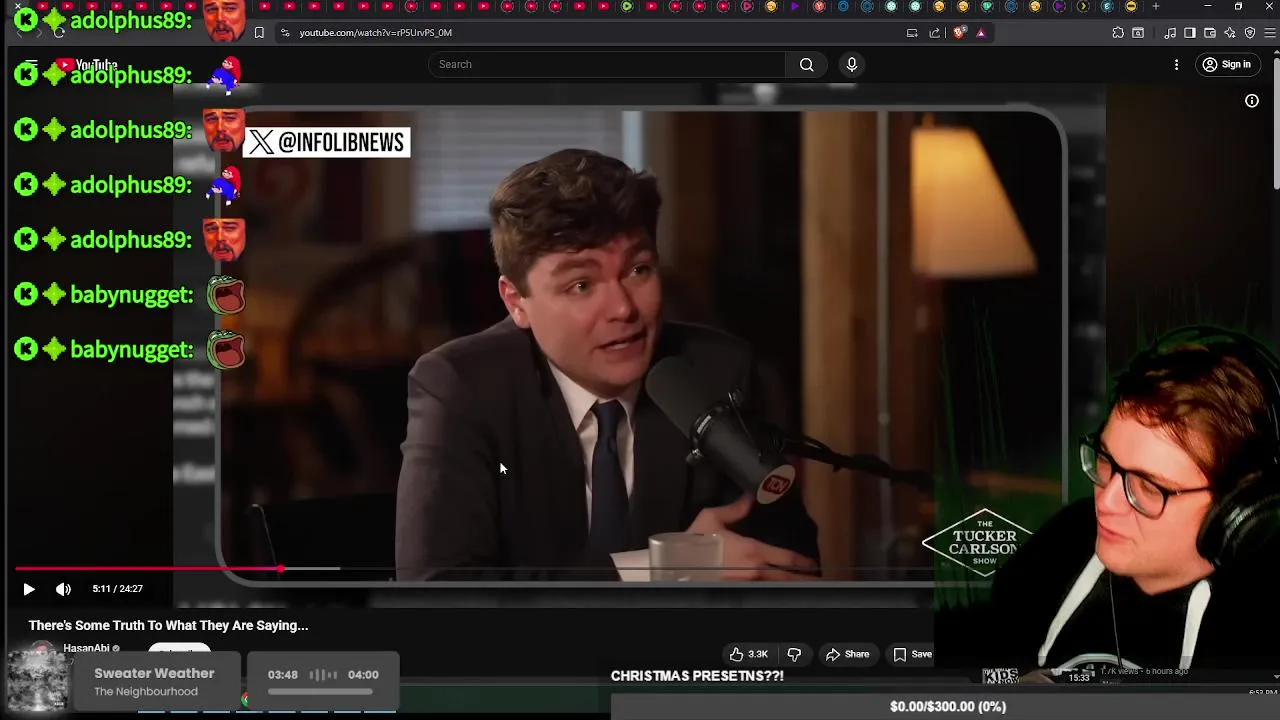Click the VPN shield icon in toolbar
Screen dimensions: 1280x720
[x=1250, y=33]
